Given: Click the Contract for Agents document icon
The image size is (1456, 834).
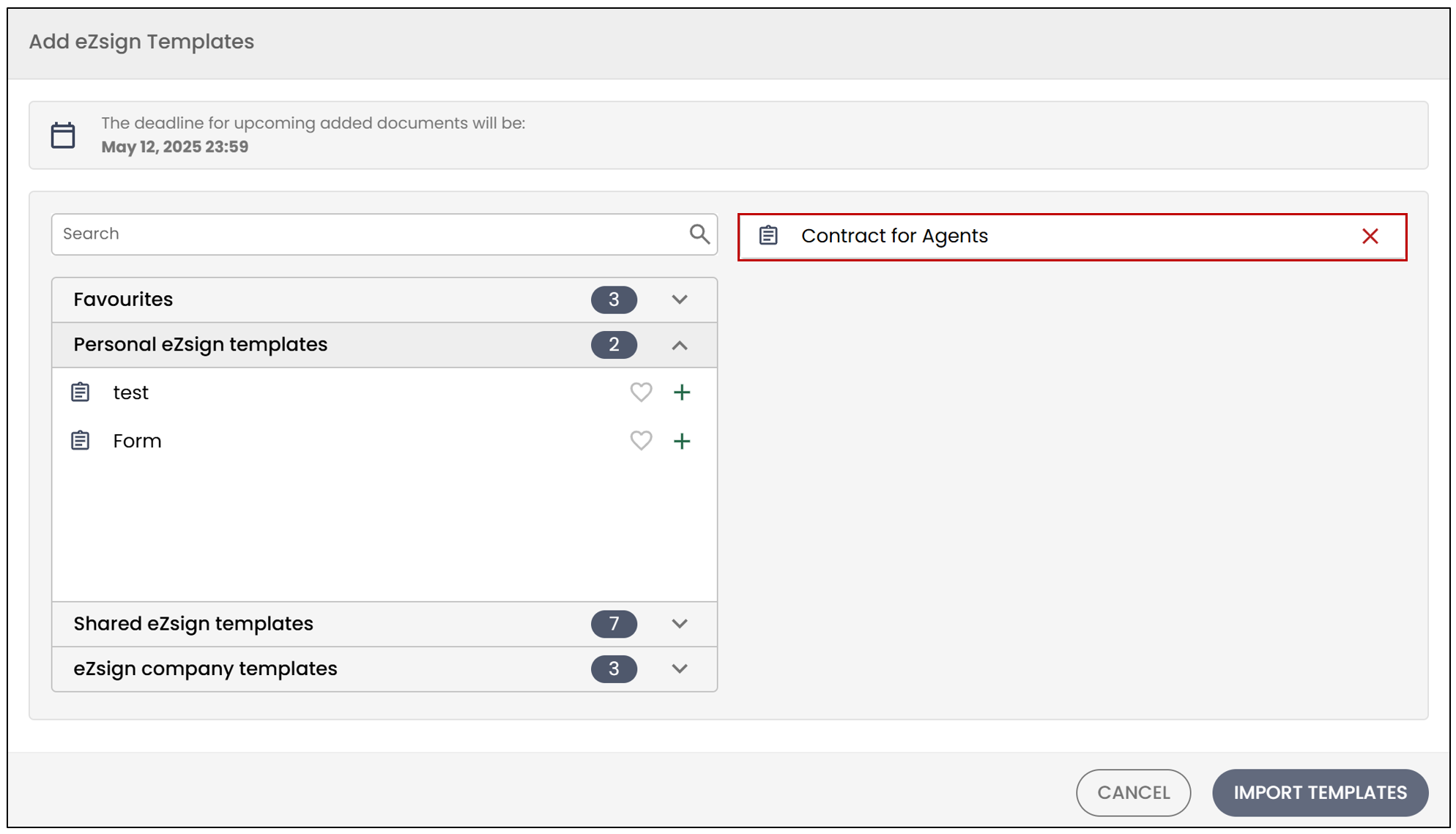Looking at the screenshot, I should (x=768, y=236).
